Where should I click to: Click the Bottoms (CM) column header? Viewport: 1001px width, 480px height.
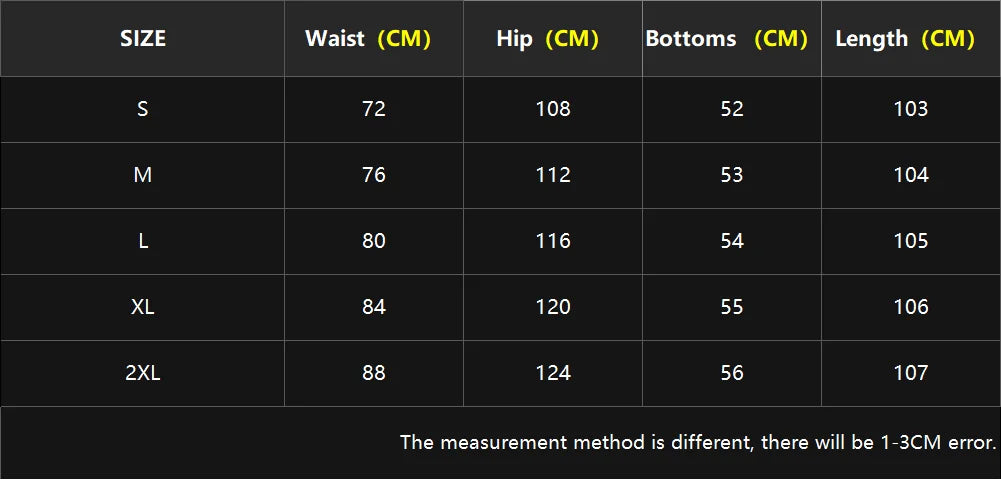pyautogui.click(x=726, y=39)
